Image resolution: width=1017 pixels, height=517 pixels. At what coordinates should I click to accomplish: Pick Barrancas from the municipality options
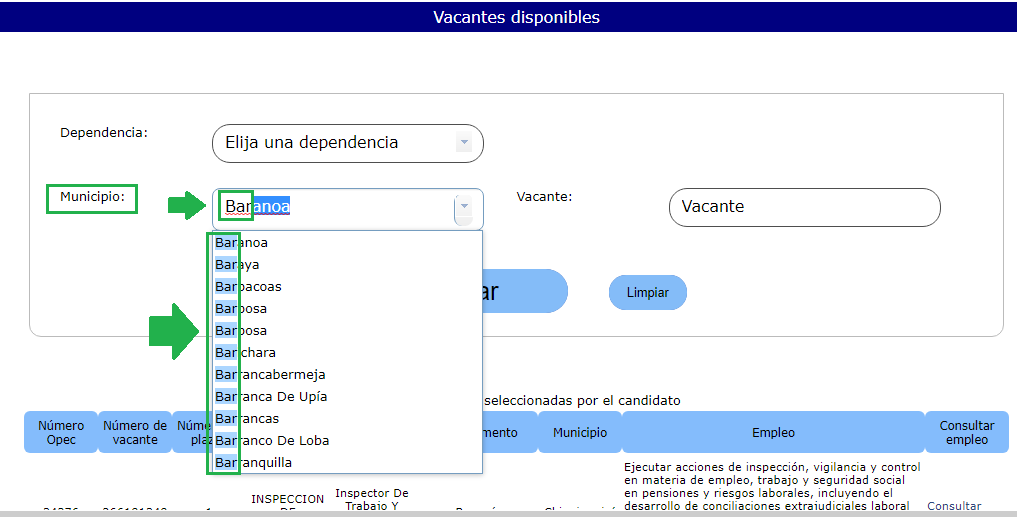click(x=248, y=419)
